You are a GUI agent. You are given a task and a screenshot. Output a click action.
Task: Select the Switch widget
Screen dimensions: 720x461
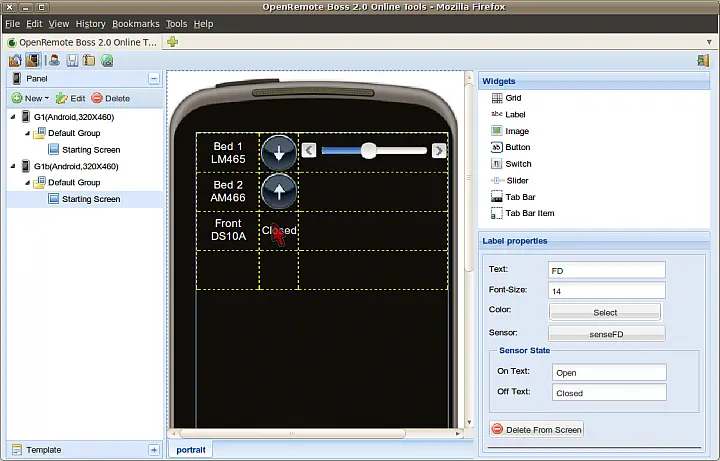(511, 164)
